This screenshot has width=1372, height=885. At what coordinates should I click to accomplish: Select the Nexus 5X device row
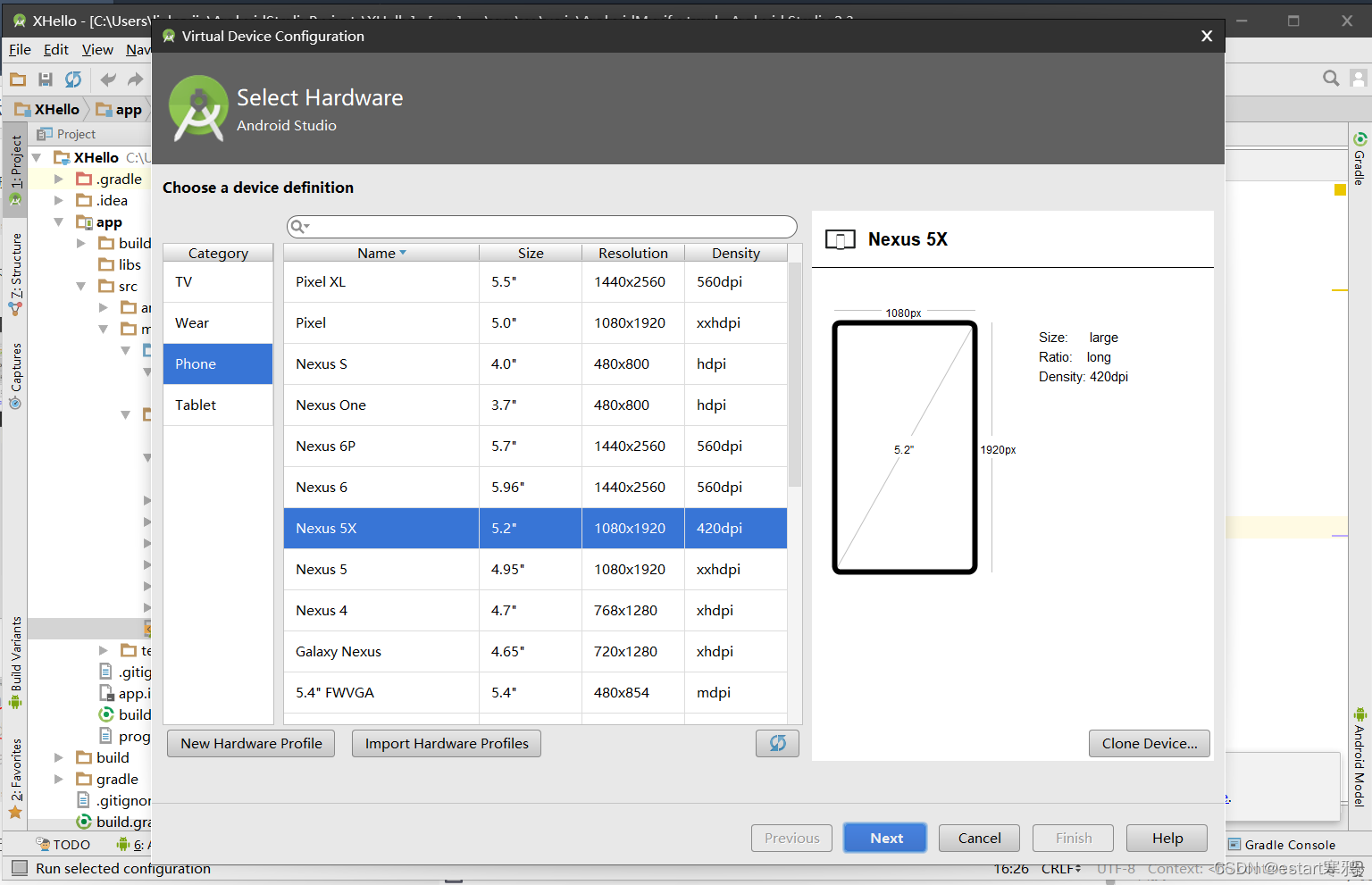click(x=535, y=528)
